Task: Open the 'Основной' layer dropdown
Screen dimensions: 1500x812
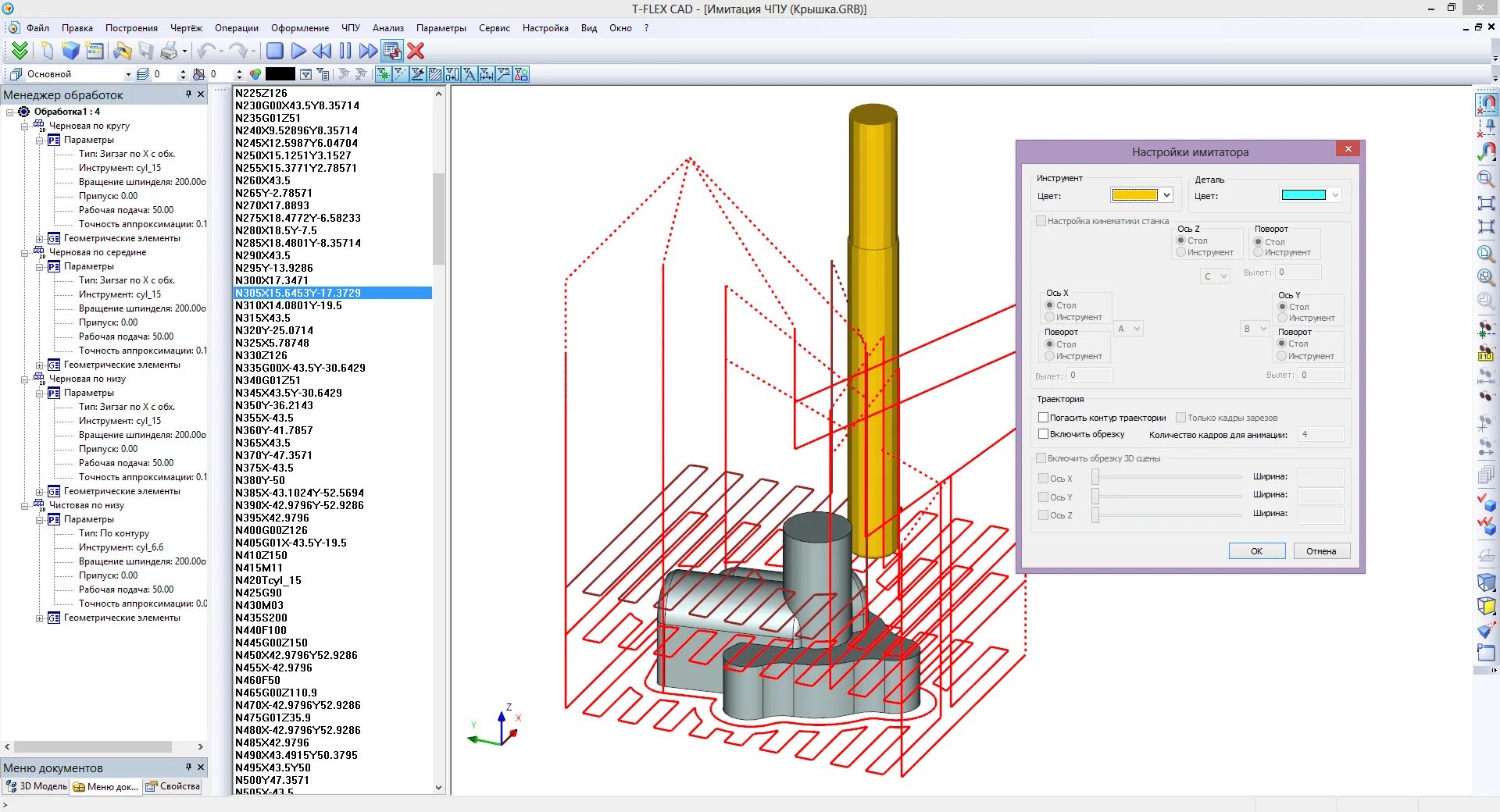Action: click(128, 74)
